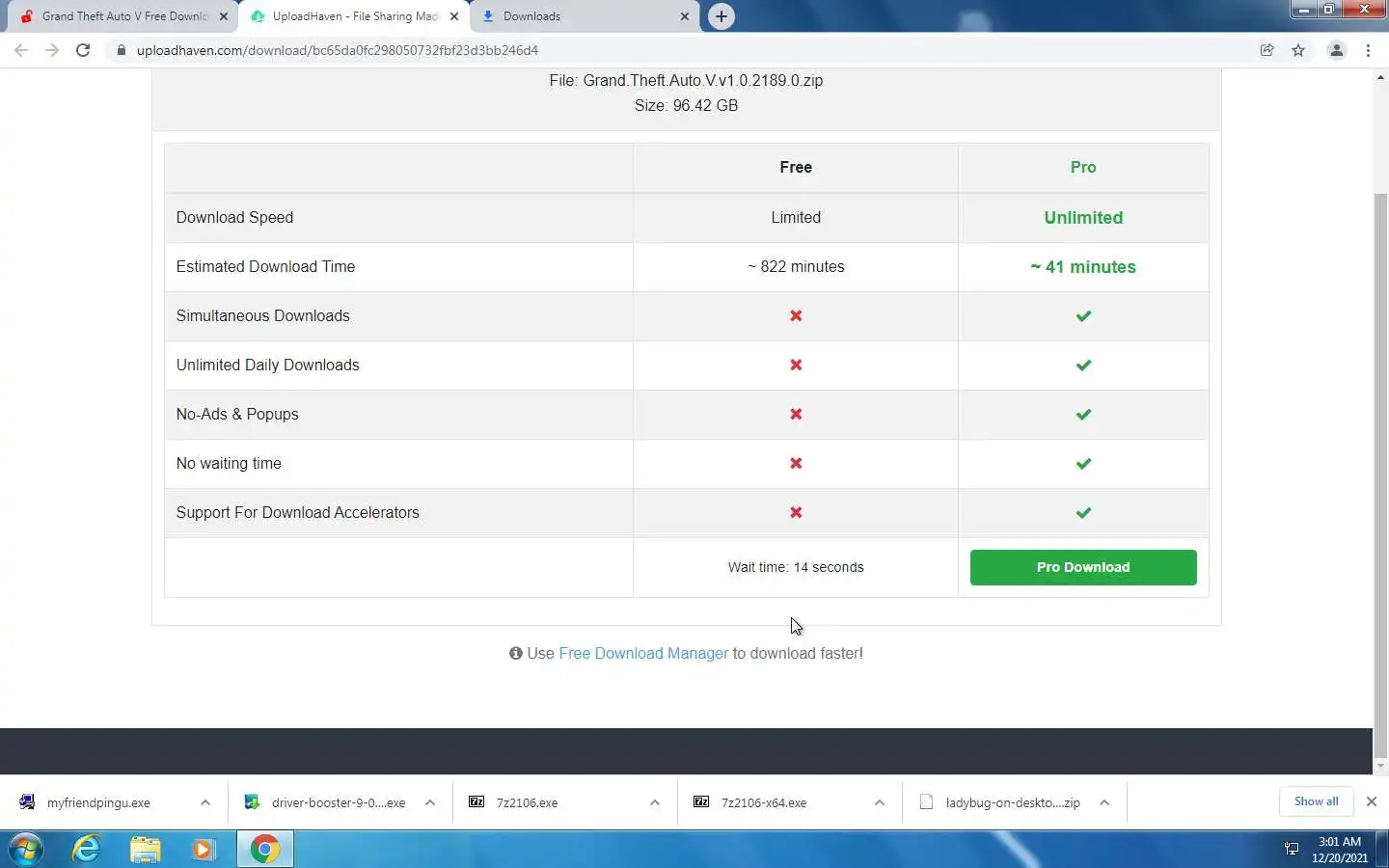Open Windows Explorer folder on taskbar
The image size is (1389, 868).
click(146, 850)
